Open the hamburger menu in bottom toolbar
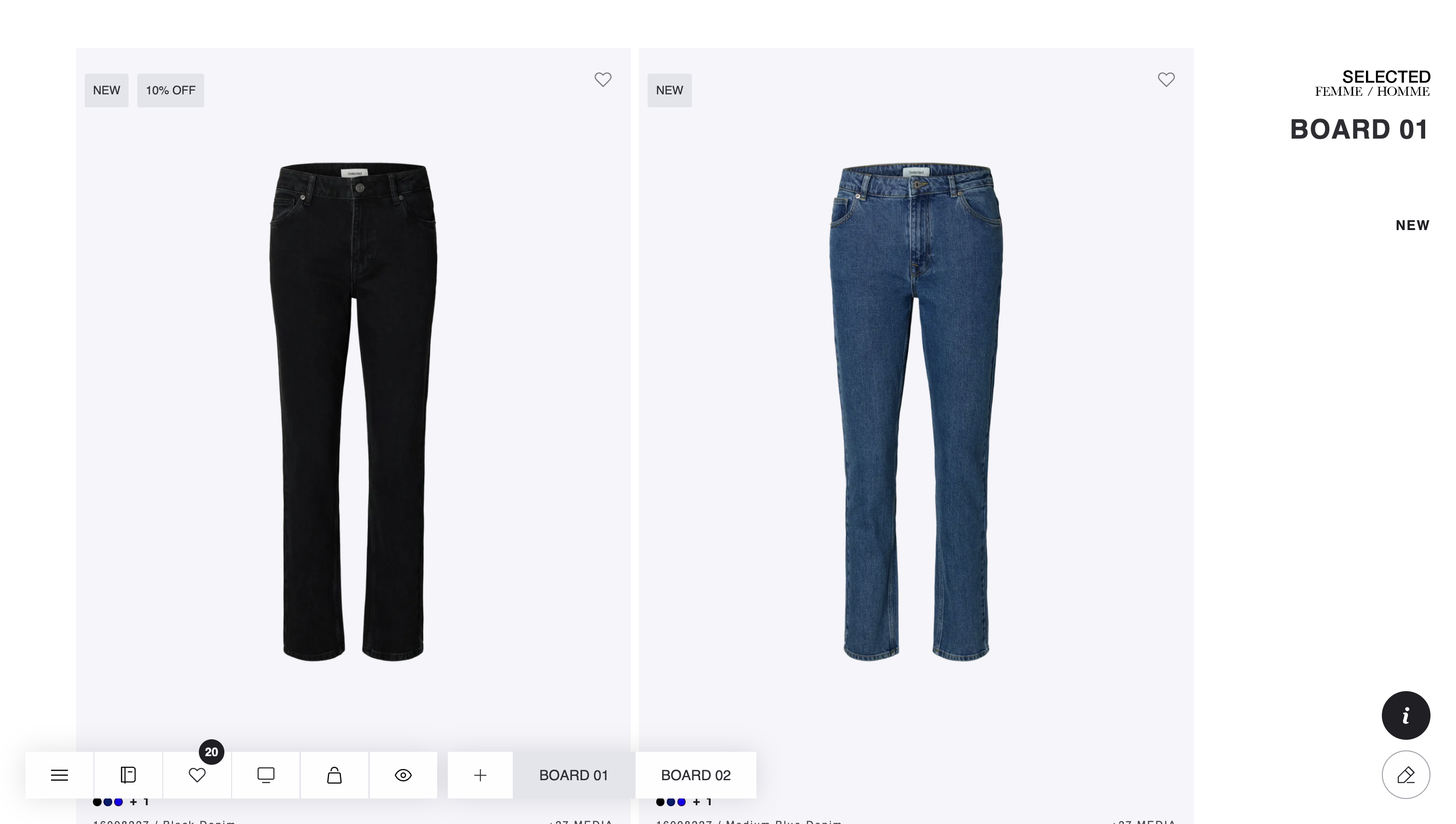Image resolution: width=1456 pixels, height=824 pixels. click(59, 775)
